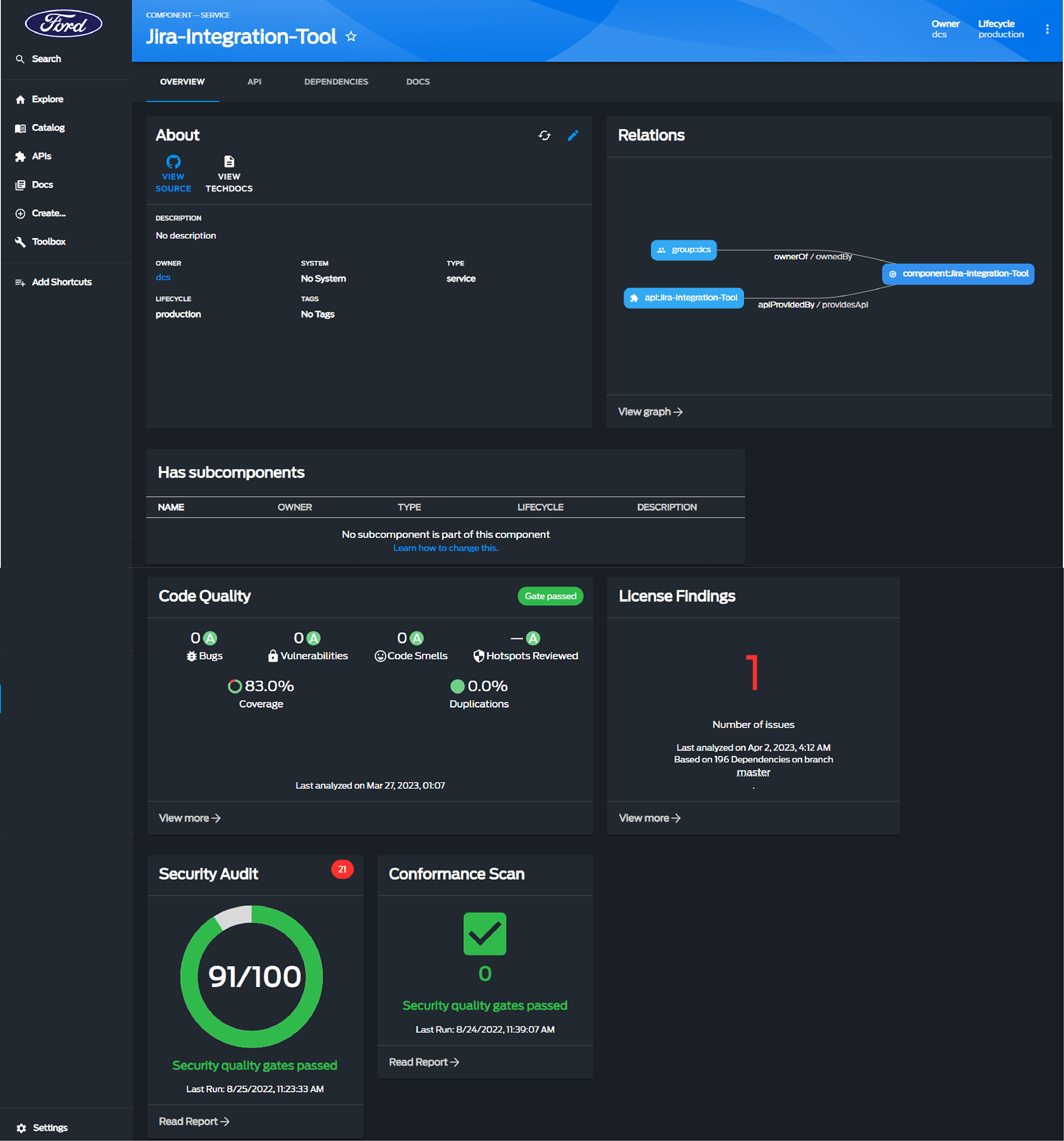Sort subcomponents by Name column
1064x1141 pixels.
pos(171,507)
